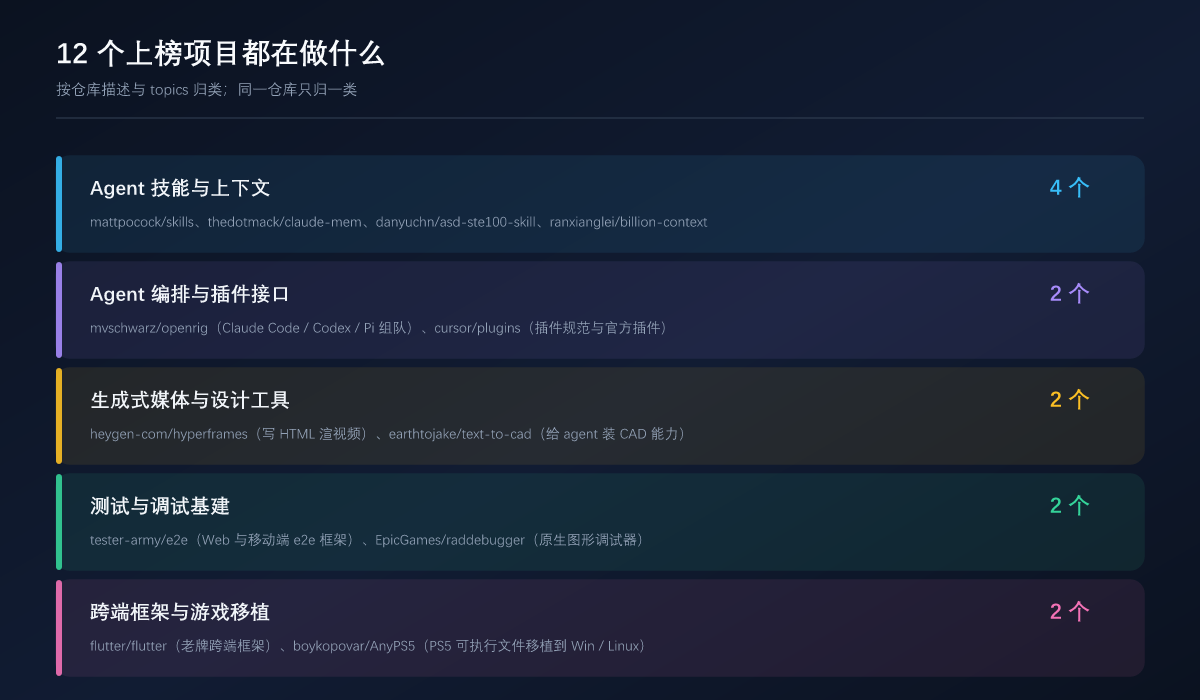Click the repo list starting with mattpocock/skills
Viewport: 1200px width, 700px height.
pyautogui.click(x=399, y=222)
